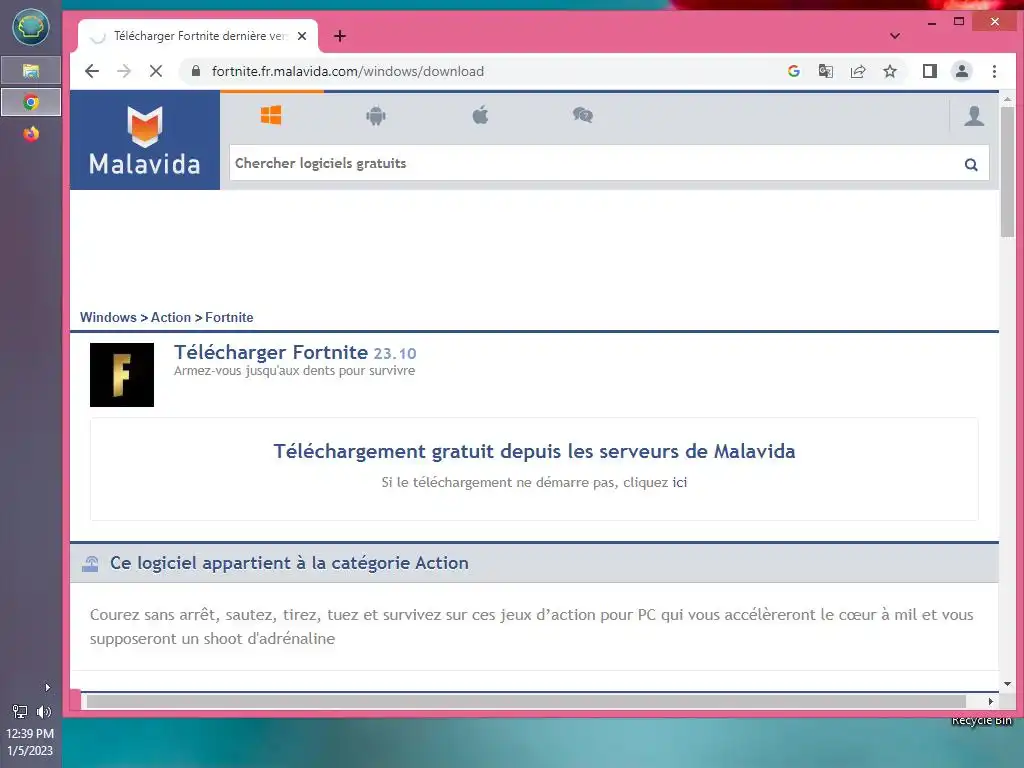Open Google icon in address bar
The width and height of the screenshot is (1024, 768).
tap(793, 71)
